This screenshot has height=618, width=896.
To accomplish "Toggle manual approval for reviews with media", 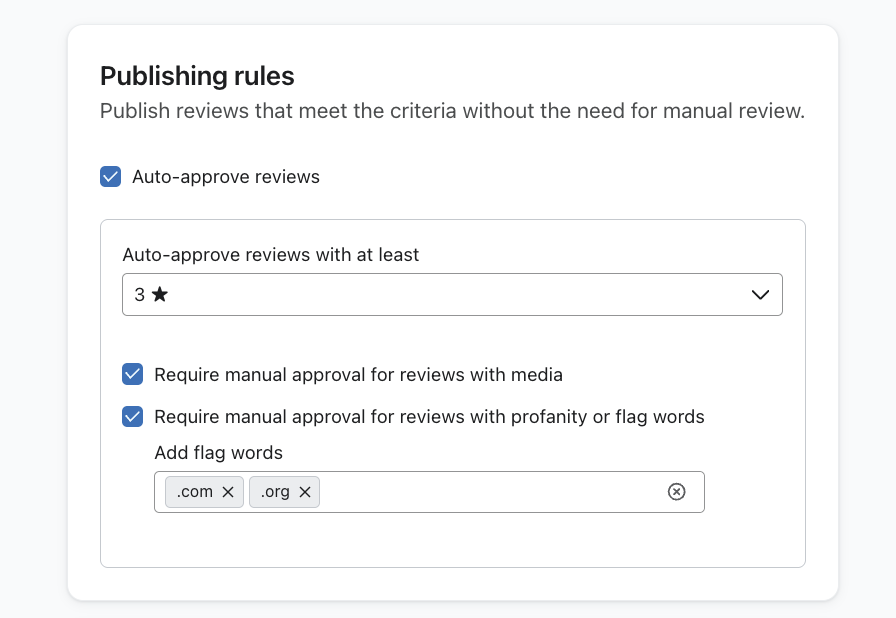I will tap(133, 375).
